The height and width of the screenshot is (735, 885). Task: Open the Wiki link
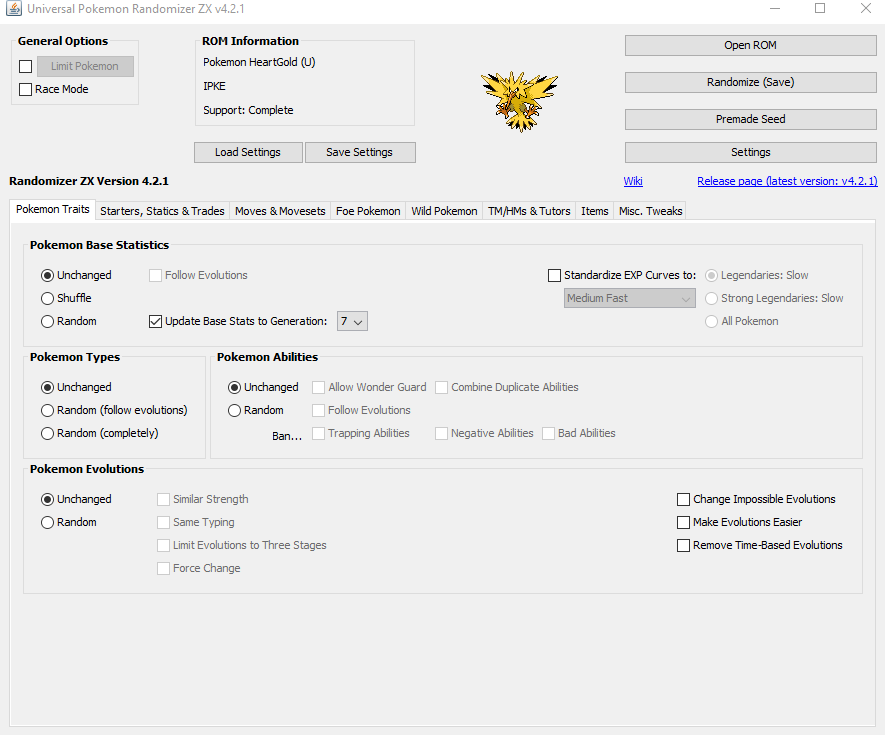point(633,181)
